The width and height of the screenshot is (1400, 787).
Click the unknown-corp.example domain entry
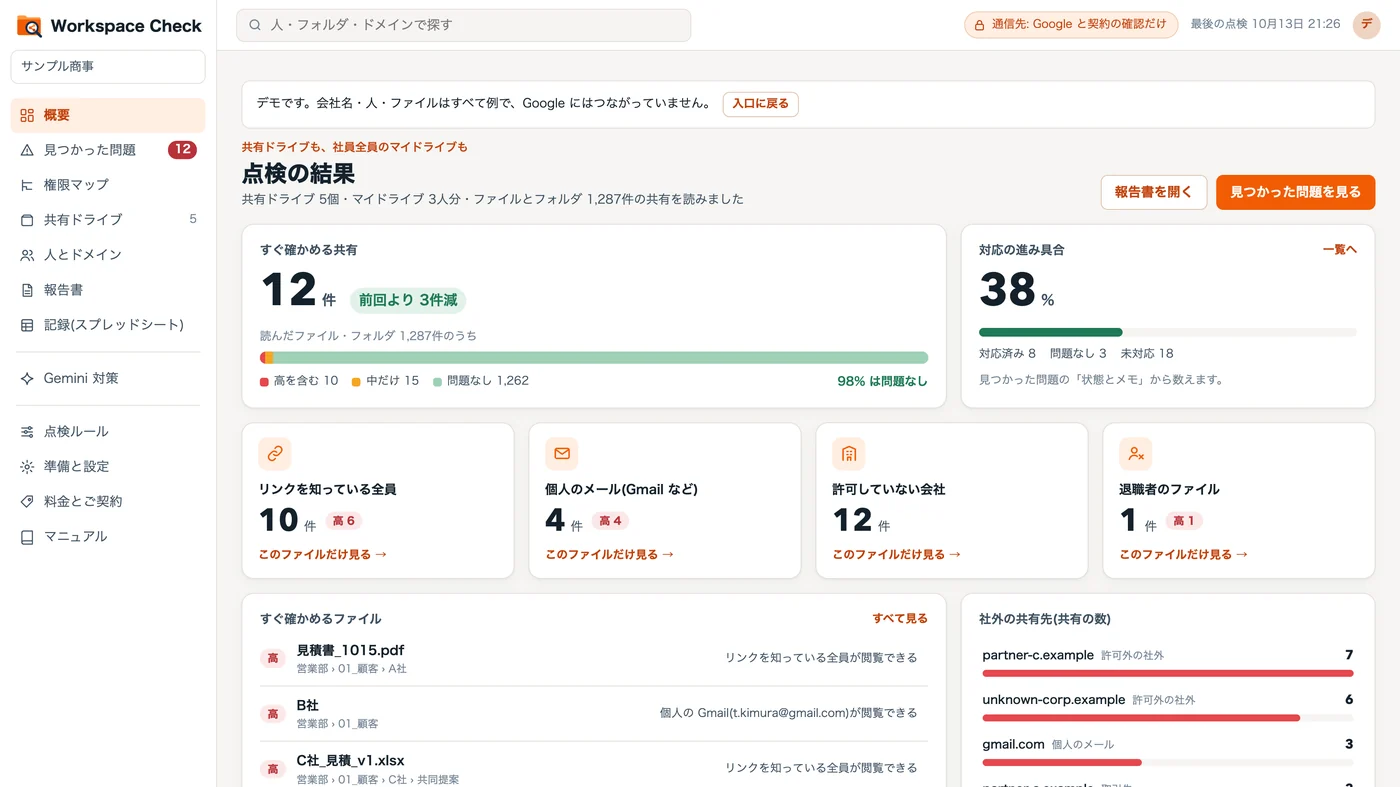[1168, 706]
